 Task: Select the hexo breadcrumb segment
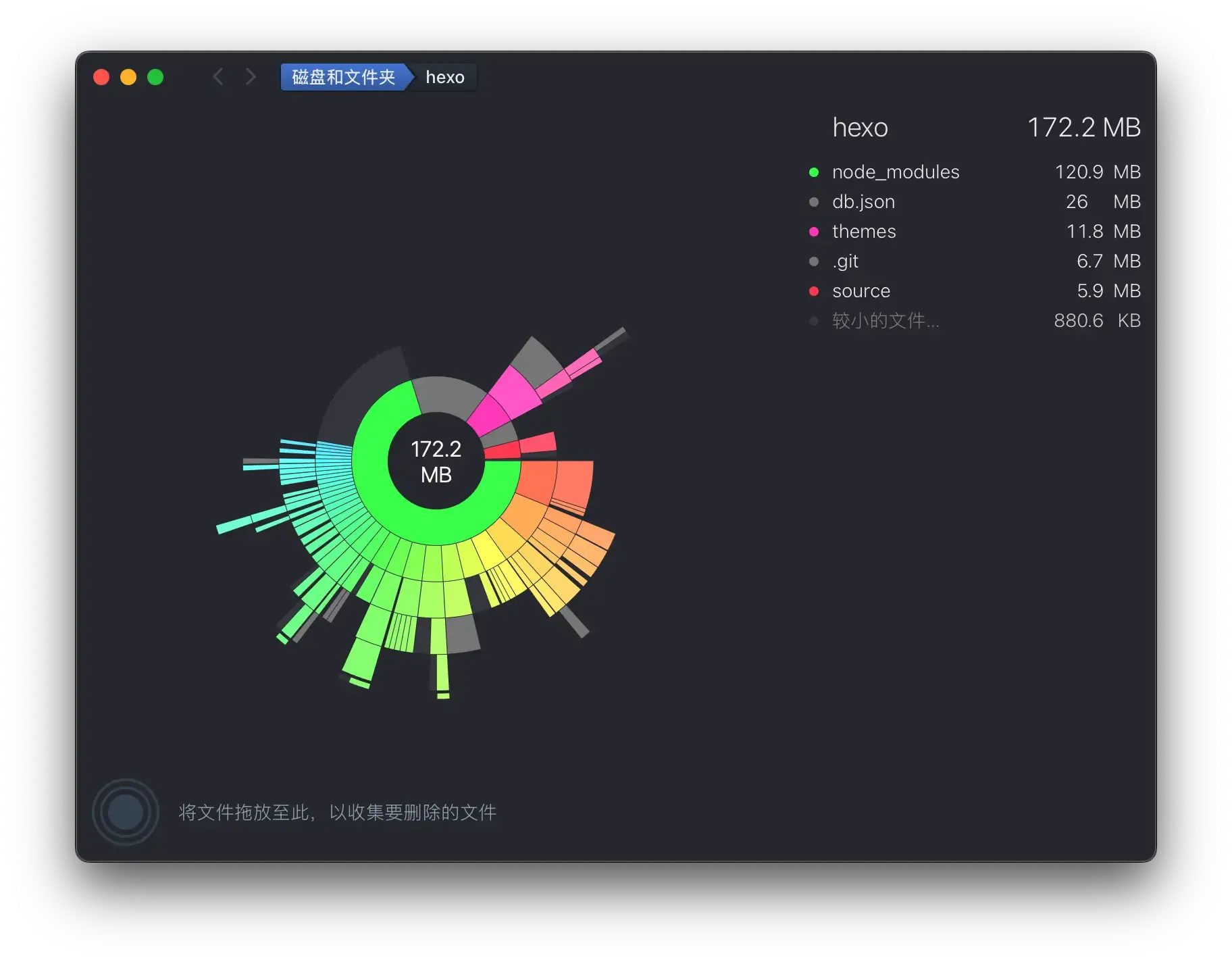pos(445,77)
